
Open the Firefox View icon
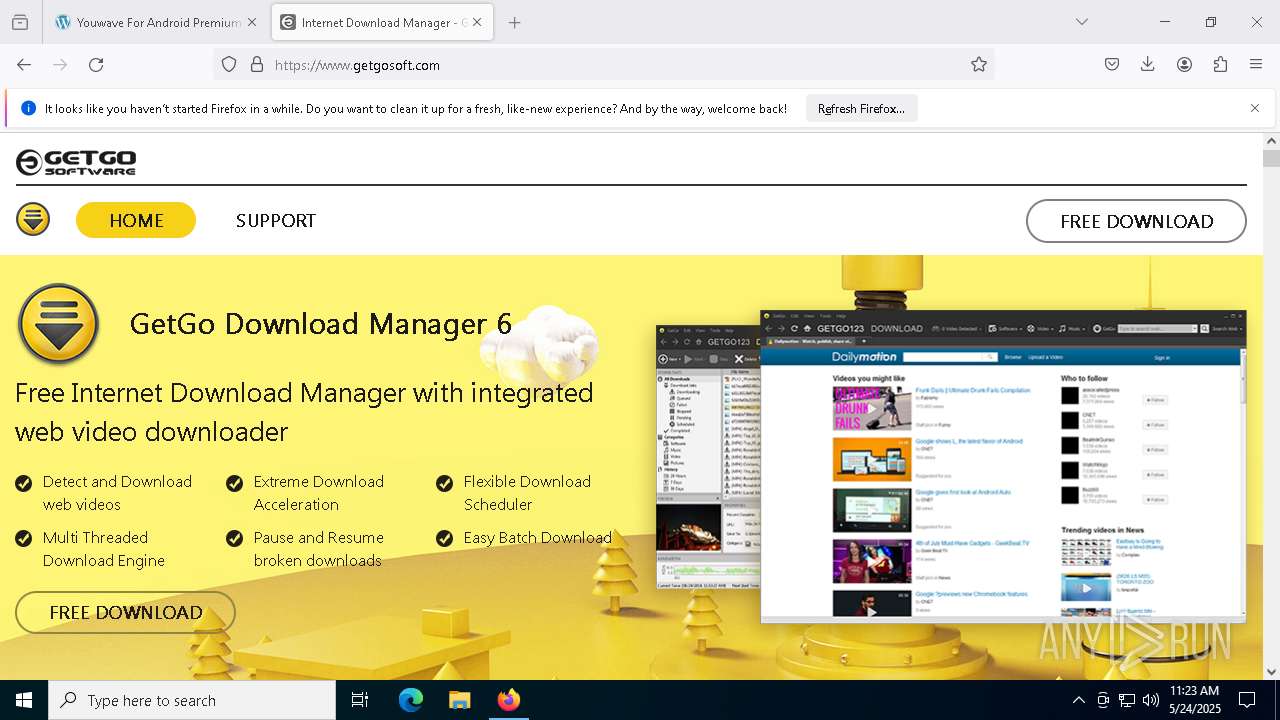[x=20, y=22]
